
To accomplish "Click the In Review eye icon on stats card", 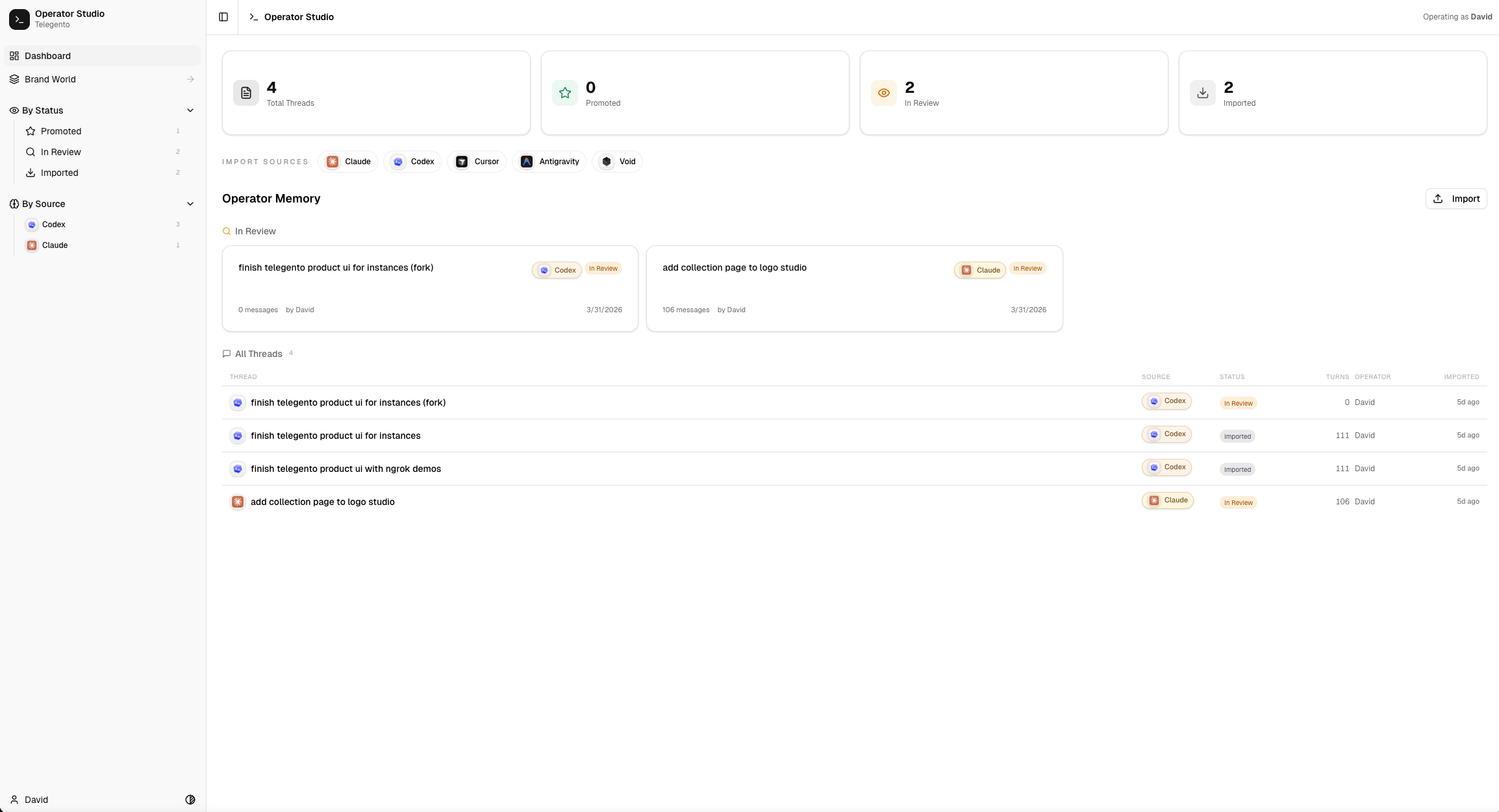I will [883, 92].
